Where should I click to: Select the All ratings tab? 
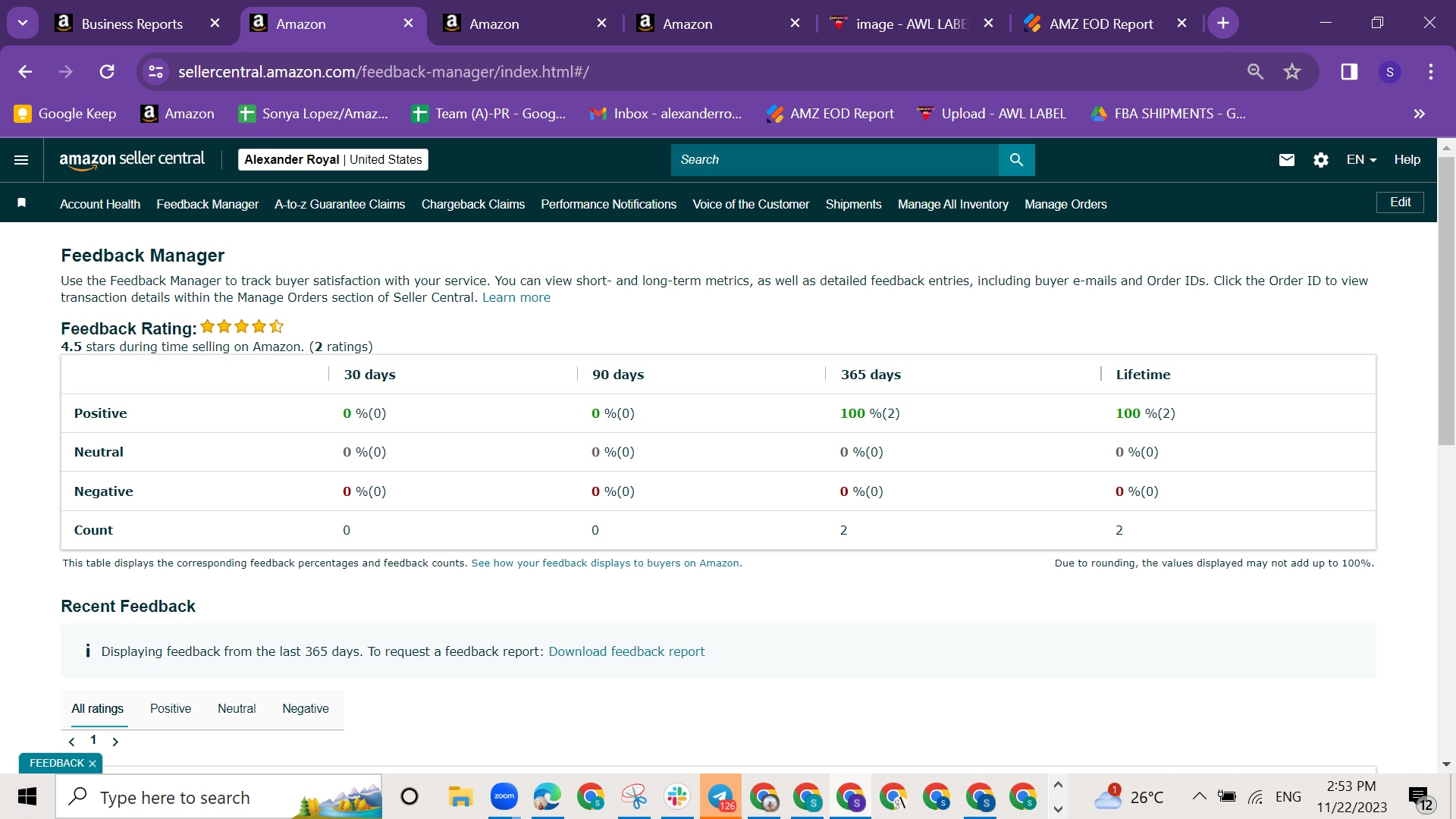click(x=97, y=709)
